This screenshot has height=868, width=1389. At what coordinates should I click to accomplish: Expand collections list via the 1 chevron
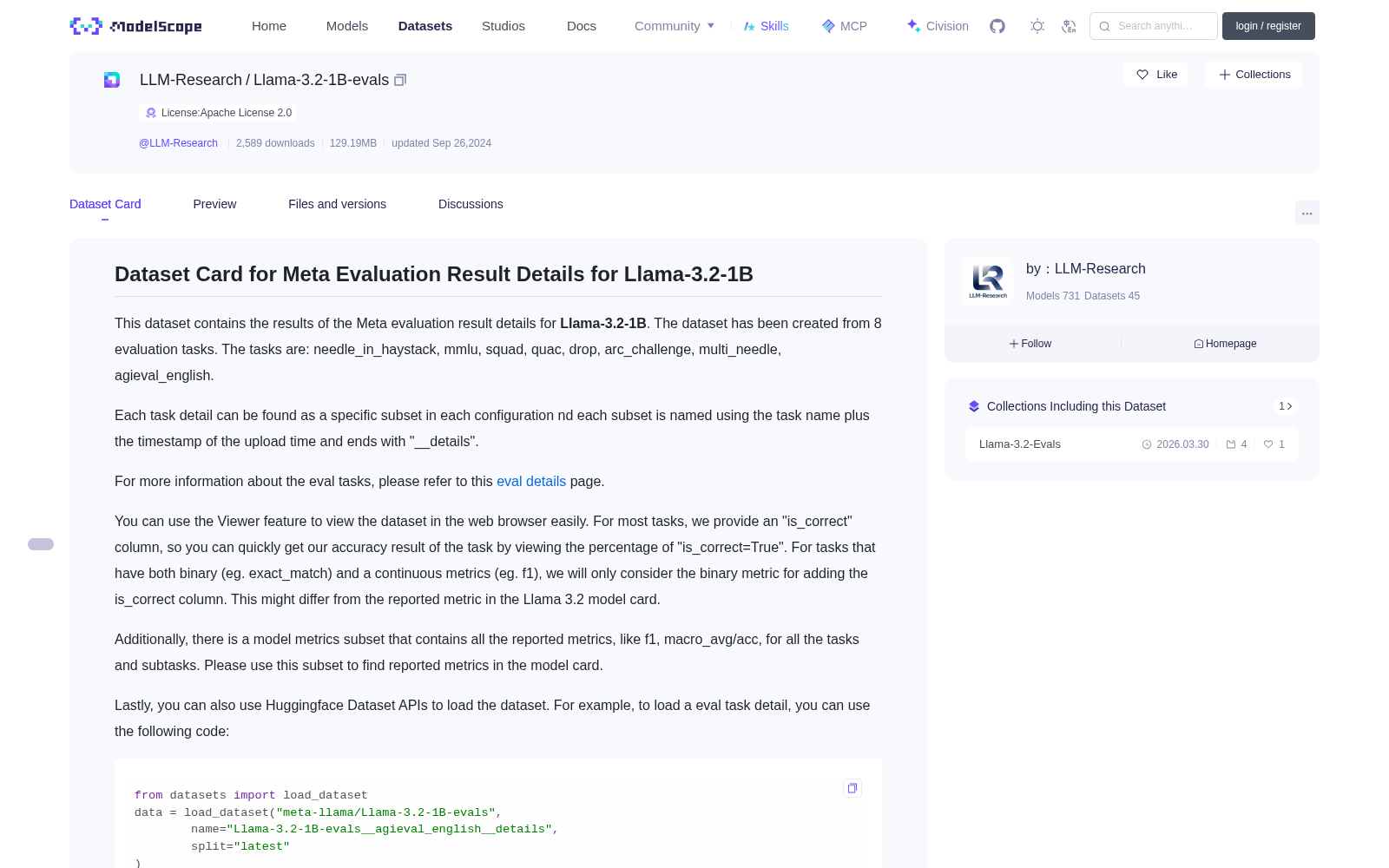(1286, 406)
